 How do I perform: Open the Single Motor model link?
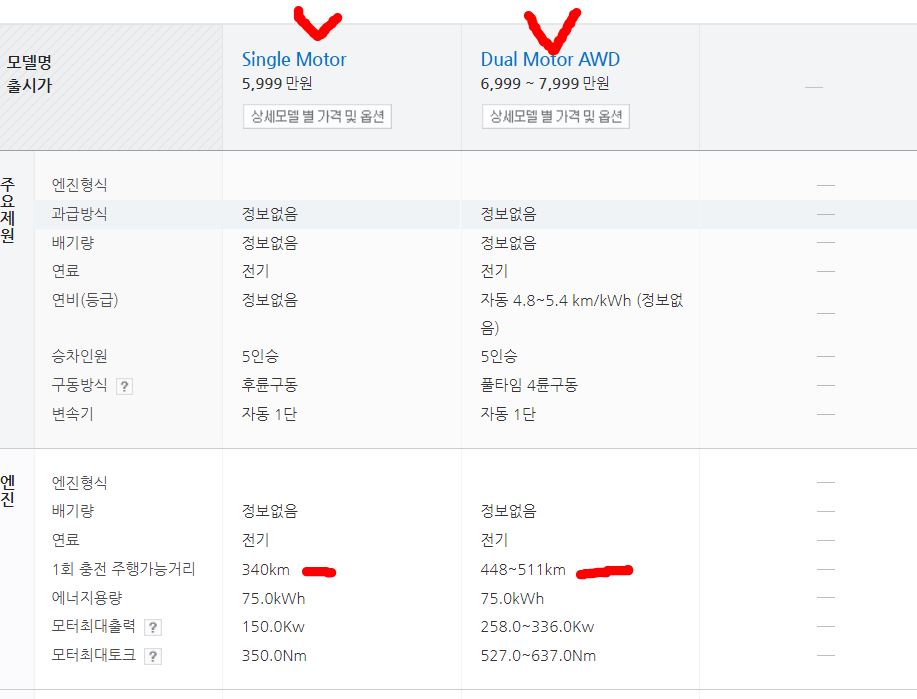click(294, 60)
